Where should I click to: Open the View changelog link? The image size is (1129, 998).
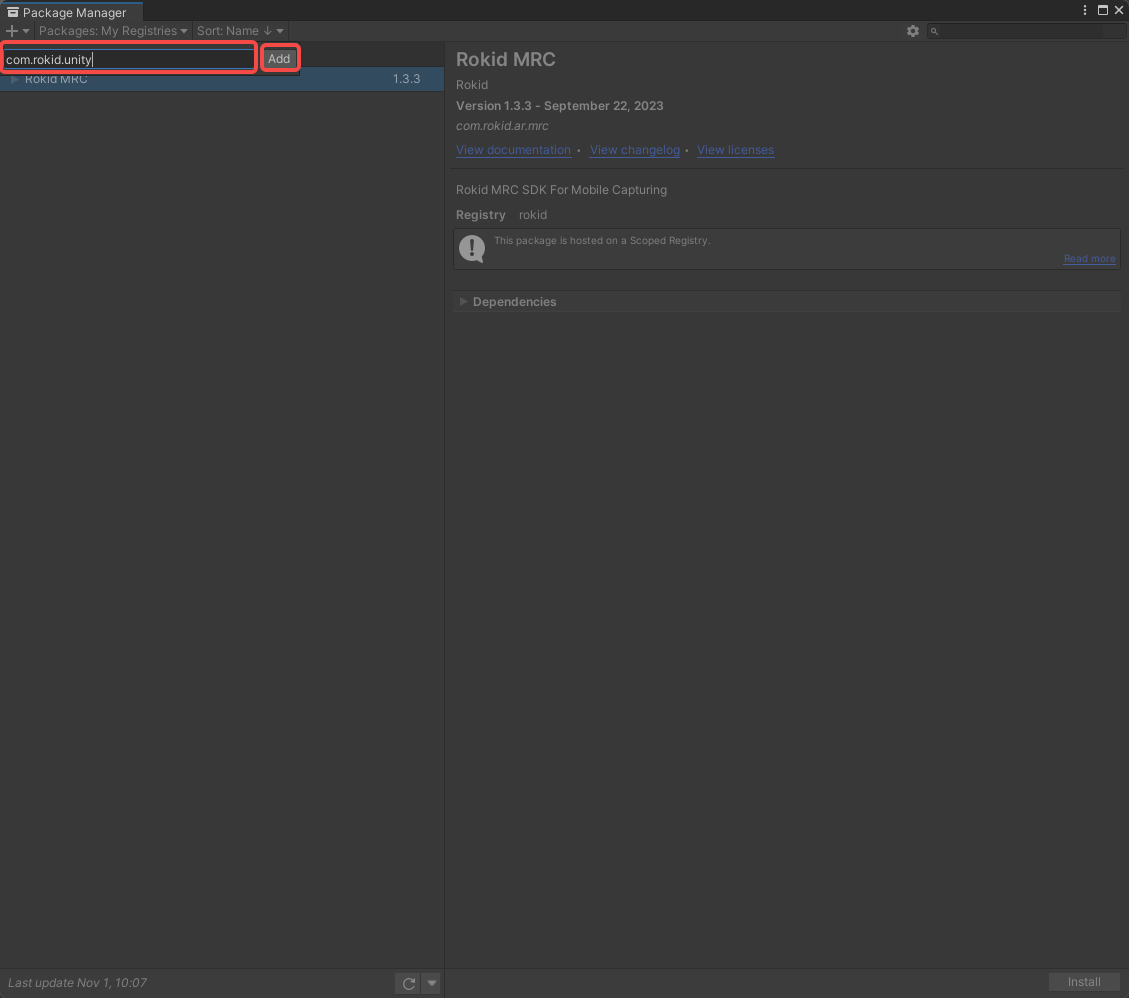click(634, 150)
